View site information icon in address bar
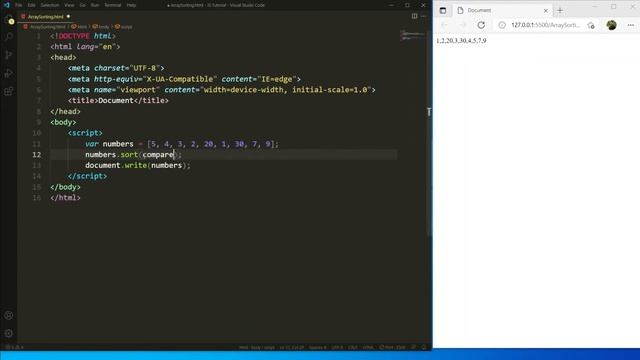This screenshot has height=360, width=640. point(502,25)
